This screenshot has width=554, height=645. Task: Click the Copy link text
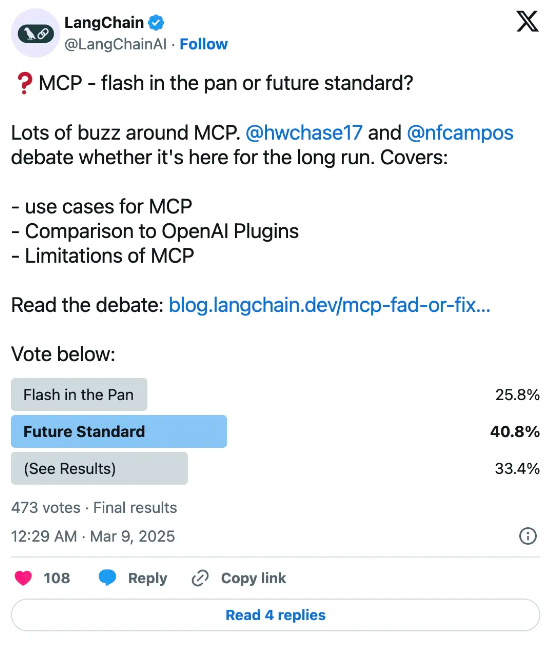click(253, 578)
